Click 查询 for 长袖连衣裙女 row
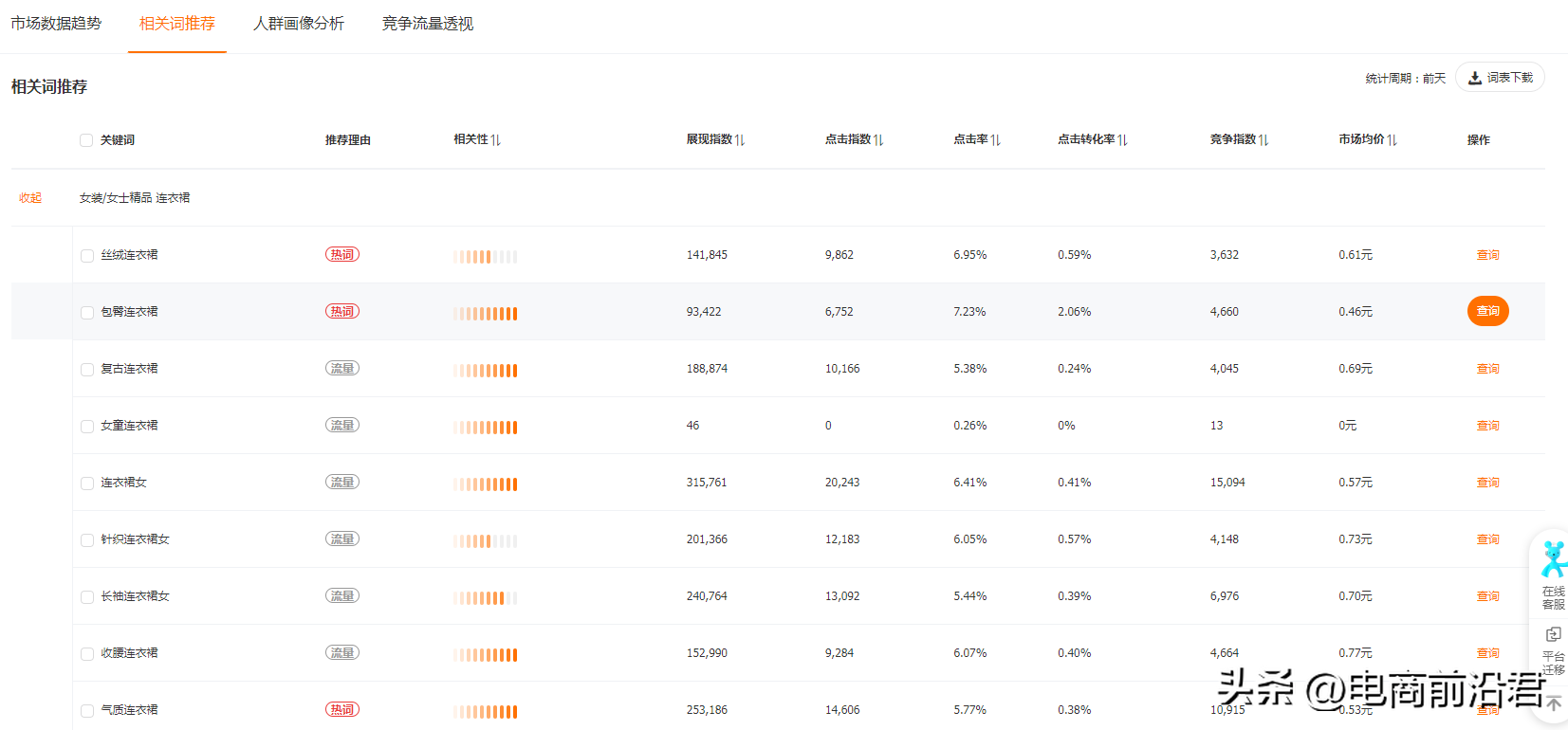The width and height of the screenshot is (1568, 730). (x=1487, y=596)
